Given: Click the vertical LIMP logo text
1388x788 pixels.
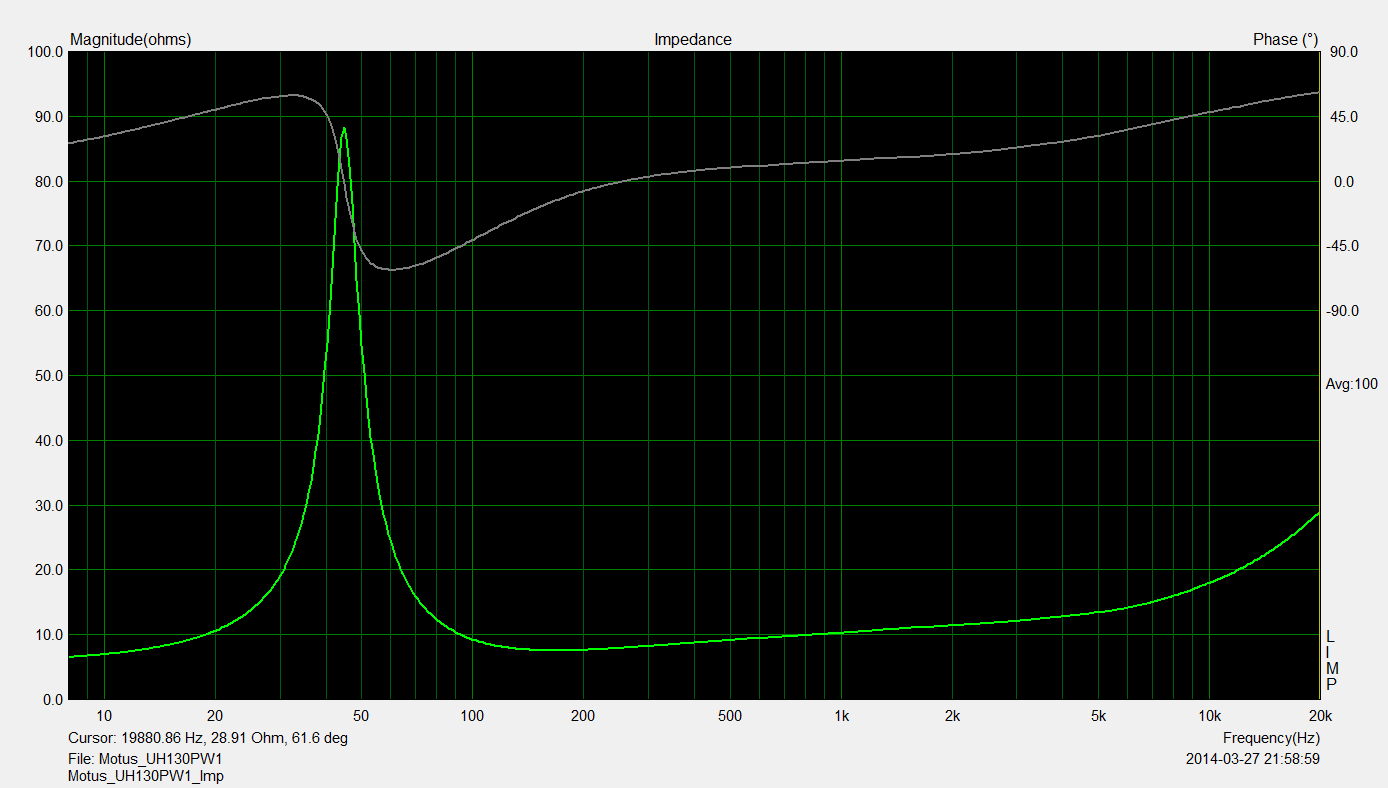Looking at the screenshot, I should click(x=1331, y=661).
